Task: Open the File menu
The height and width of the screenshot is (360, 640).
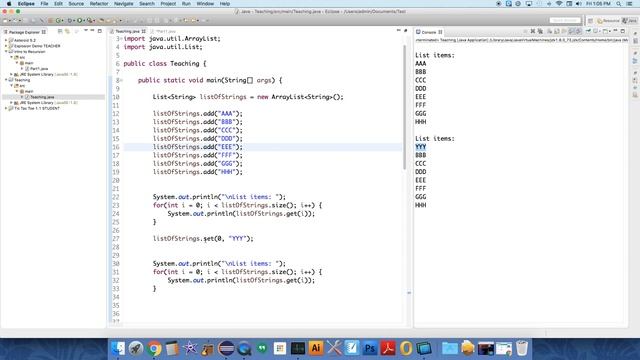Action: [44, 4]
